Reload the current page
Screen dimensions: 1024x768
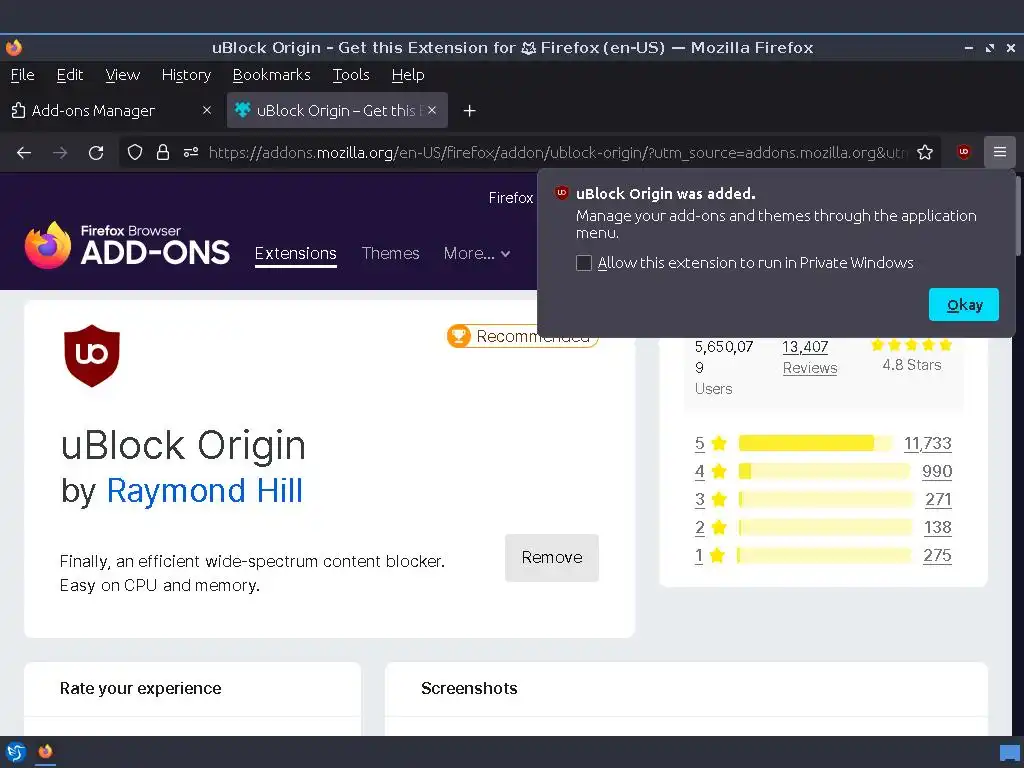point(96,153)
